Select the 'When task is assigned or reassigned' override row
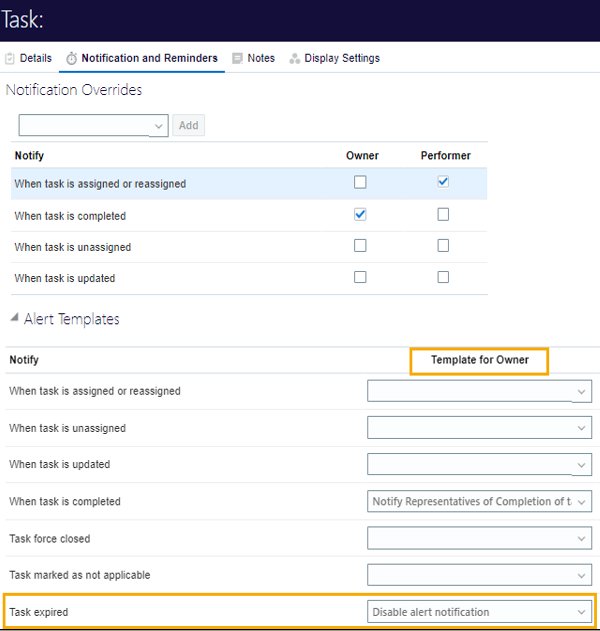 click(249, 184)
